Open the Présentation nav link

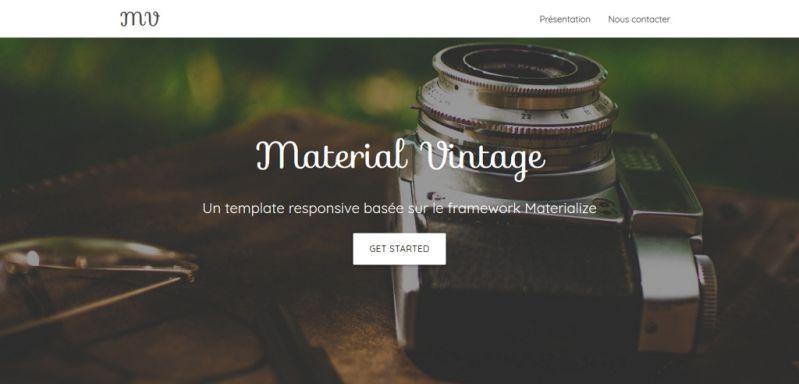coord(565,19)
